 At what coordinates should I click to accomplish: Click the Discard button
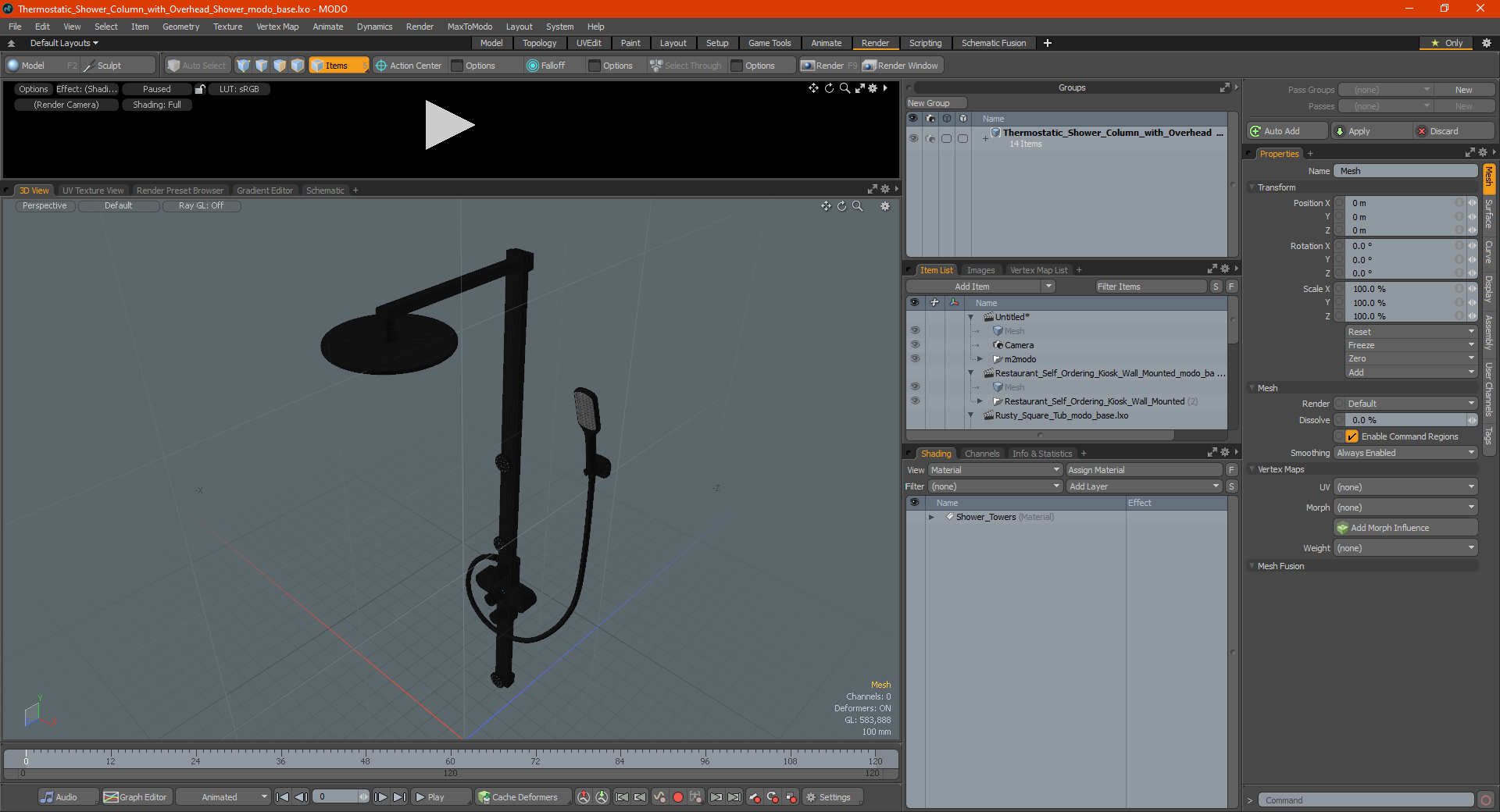(x=1453, y=131)
